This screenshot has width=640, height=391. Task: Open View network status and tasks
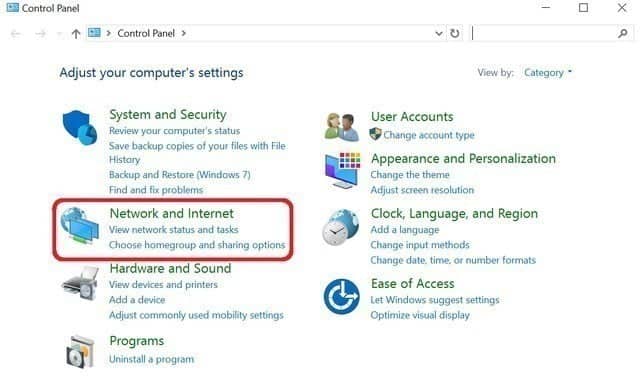click(x=173, y=230)
